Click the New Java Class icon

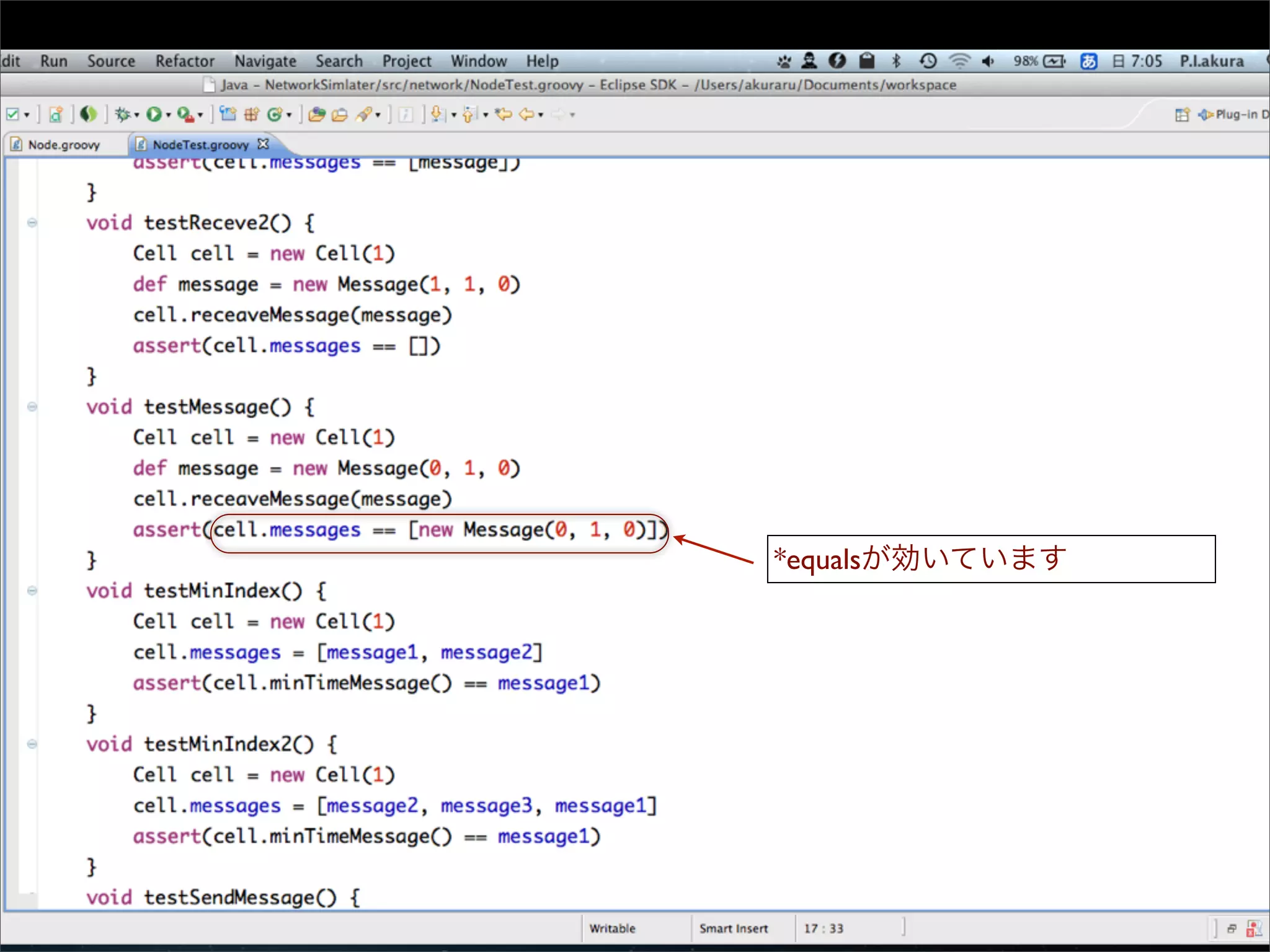click(274, 115)
